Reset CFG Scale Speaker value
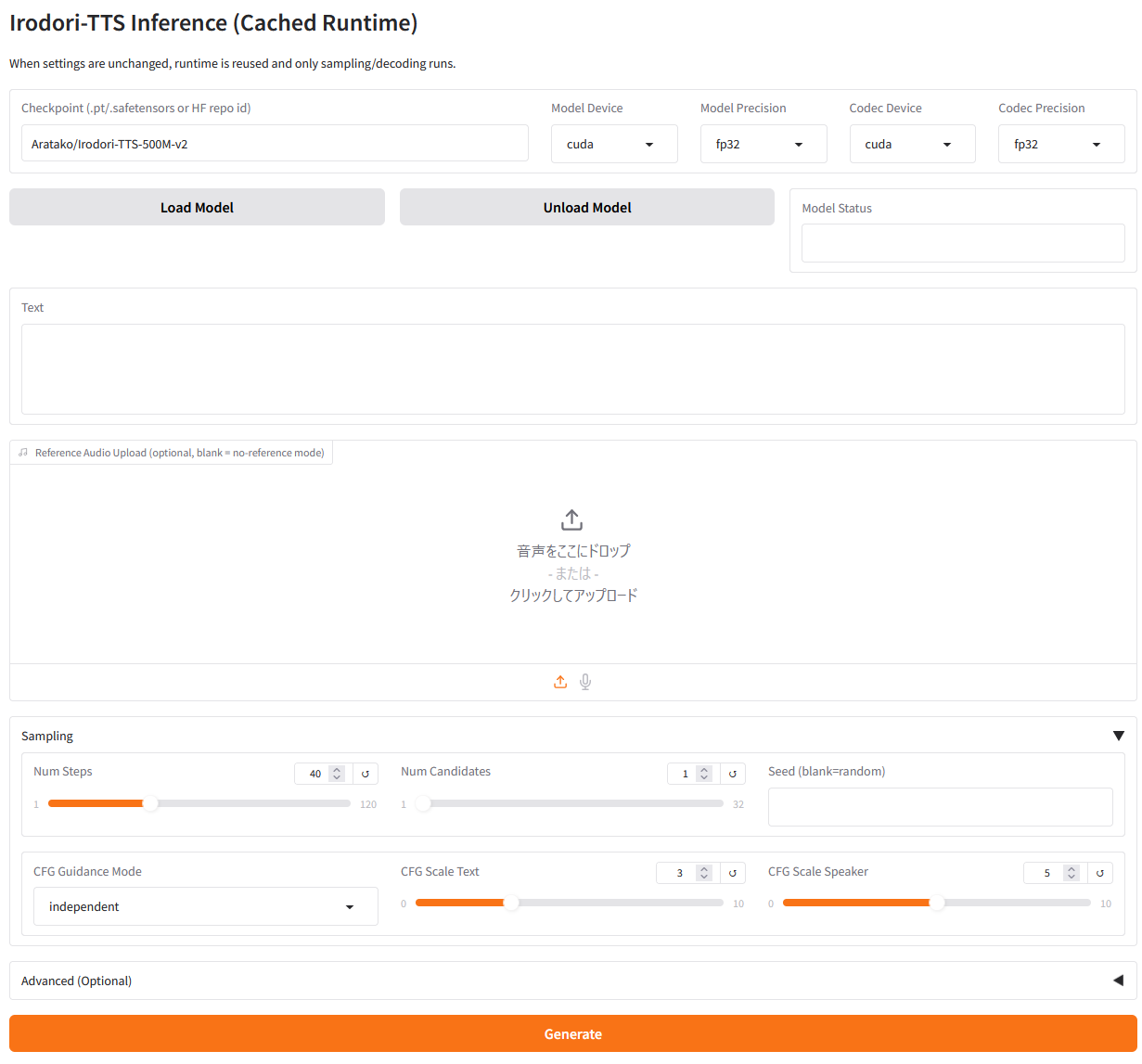The height and width of the screenshot is (1064, 1142). [x=1100, y=873]
